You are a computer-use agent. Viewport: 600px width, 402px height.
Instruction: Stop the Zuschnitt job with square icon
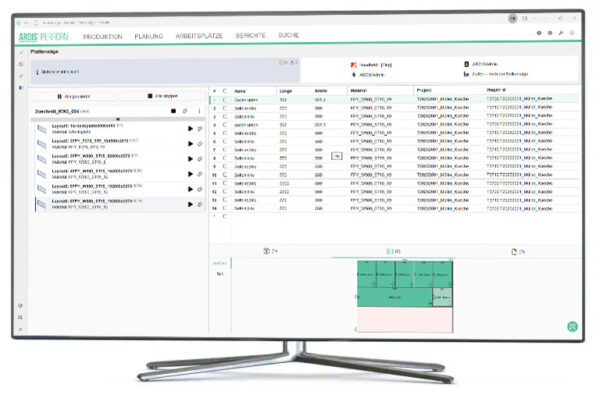[173, 111]
